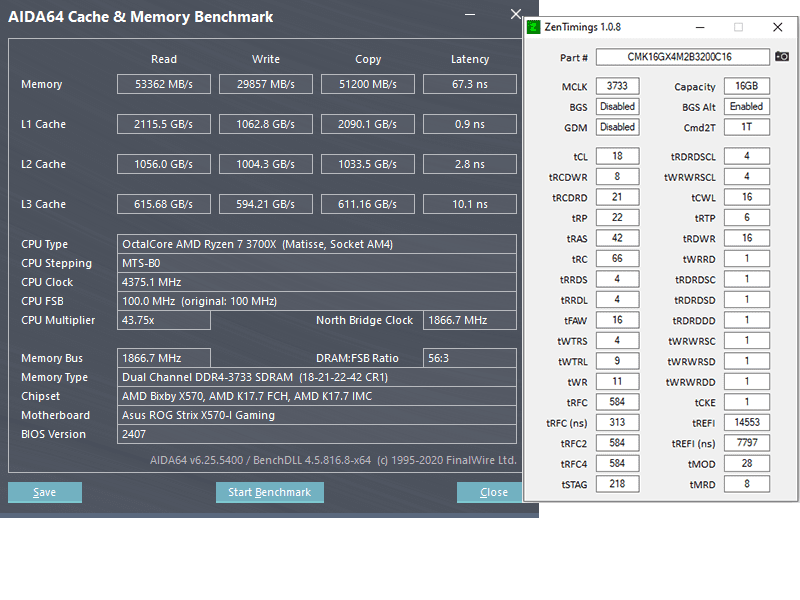This screenshot has width=800, height=600.
Task: Click the tRTP value 6
Action: coord(746,217)
